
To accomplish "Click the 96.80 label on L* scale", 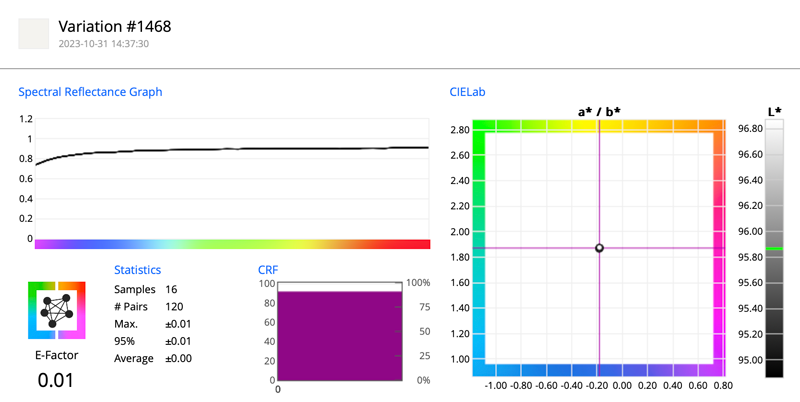I will (751, 129).
